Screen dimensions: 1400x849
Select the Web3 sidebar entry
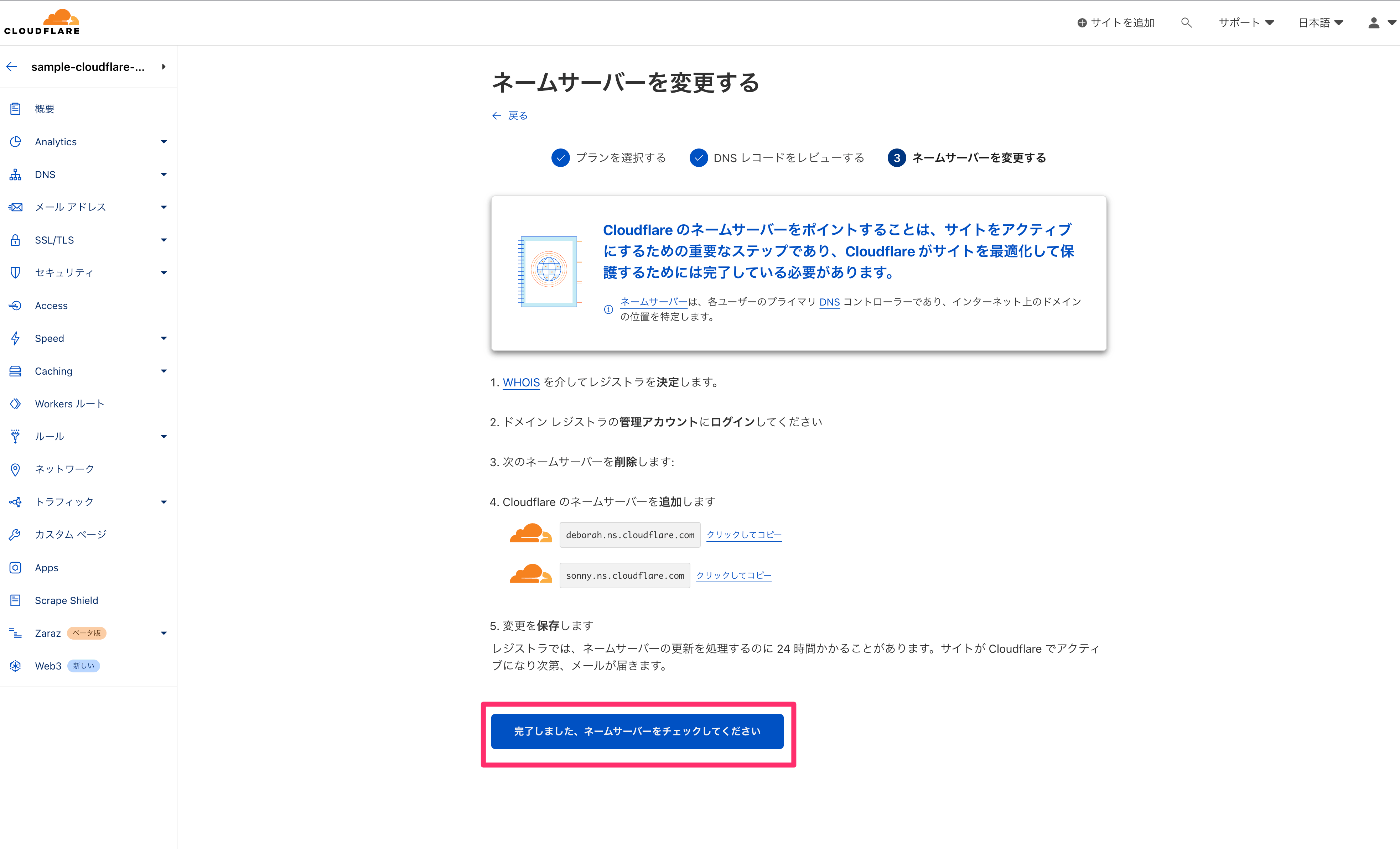(x=47, y=665)
